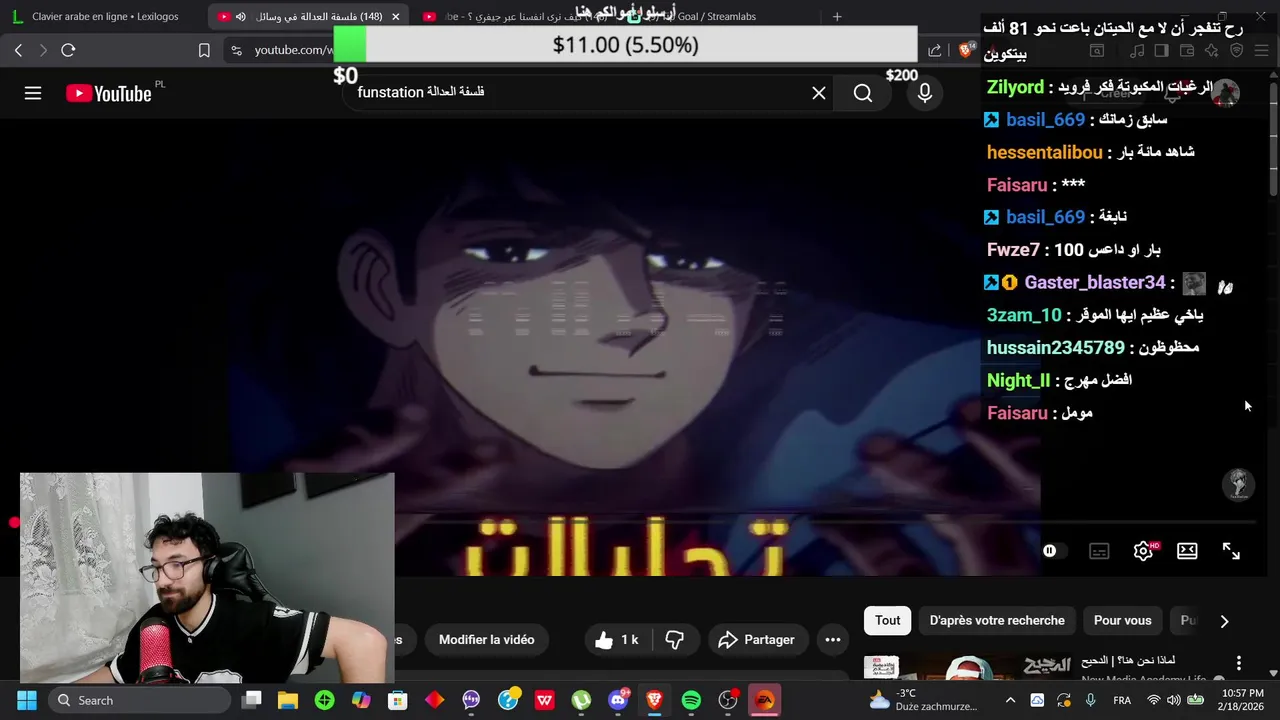
Task: Open the more actions ellipsis menu
Action: (x=833, y=640)
